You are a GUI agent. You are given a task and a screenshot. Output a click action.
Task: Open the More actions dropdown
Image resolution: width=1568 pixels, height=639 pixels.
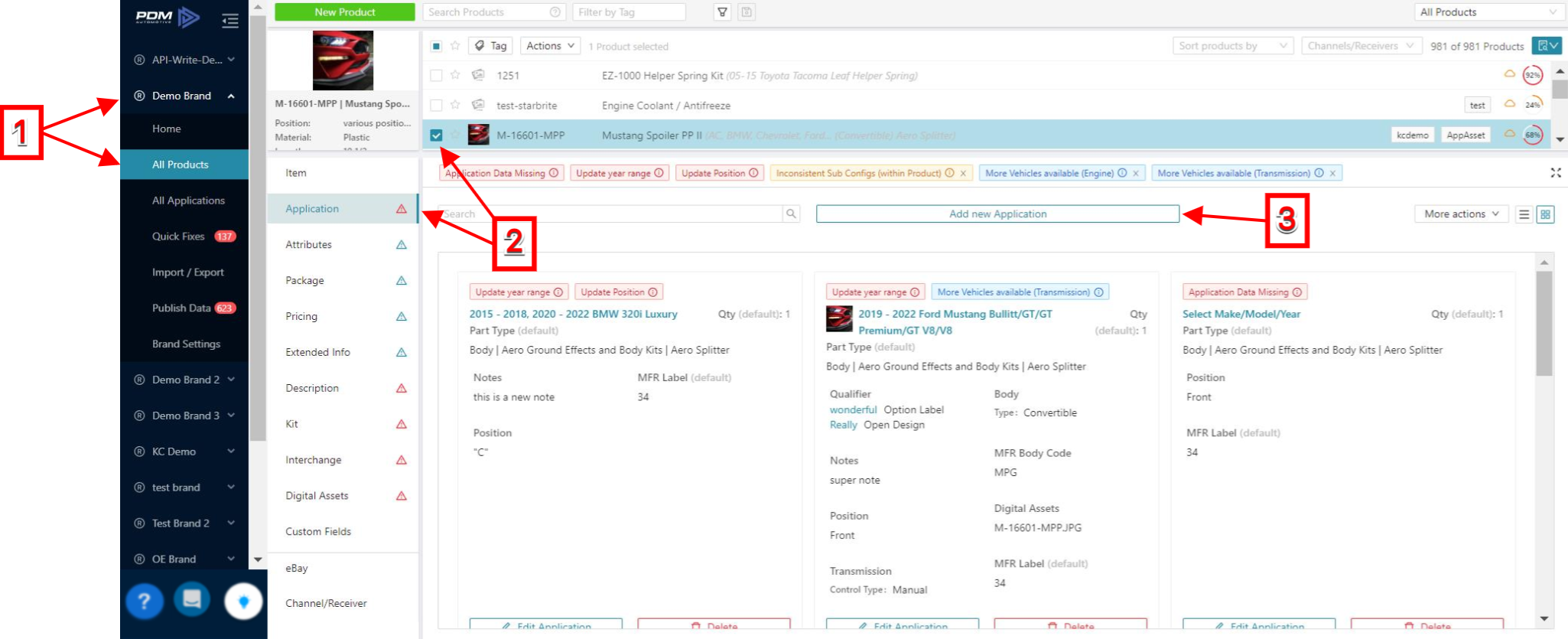pyautogui.click(x=1461, y=214)
